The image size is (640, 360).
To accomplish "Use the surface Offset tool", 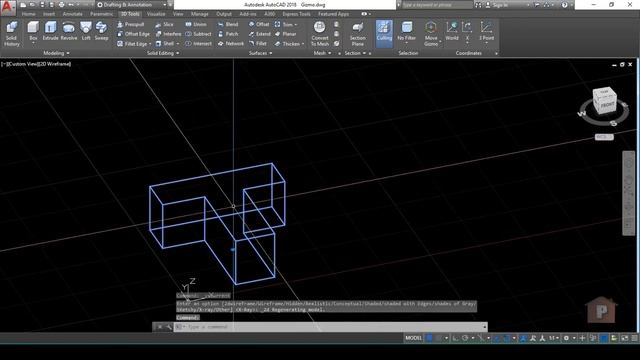I will (x=259, y=24).
